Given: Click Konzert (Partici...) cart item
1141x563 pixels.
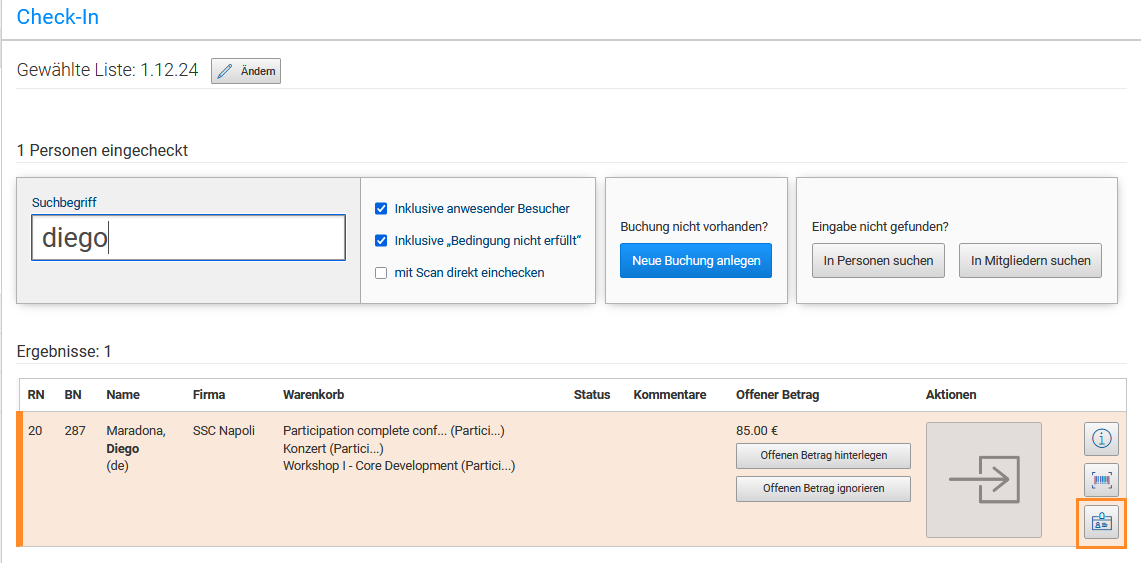Looking at the screenshot, I should 333,448.
